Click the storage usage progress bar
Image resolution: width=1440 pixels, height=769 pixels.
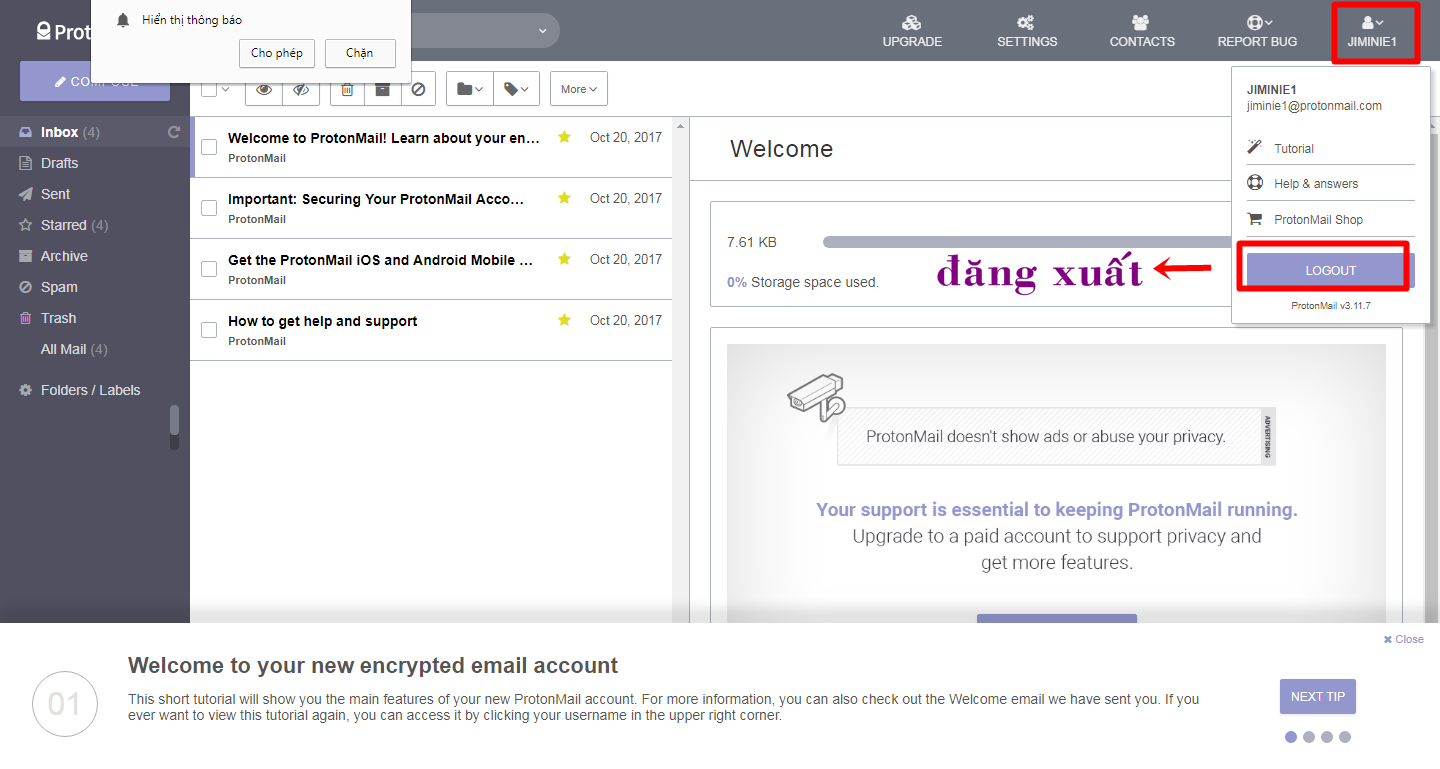click(x=1027, y=242)
